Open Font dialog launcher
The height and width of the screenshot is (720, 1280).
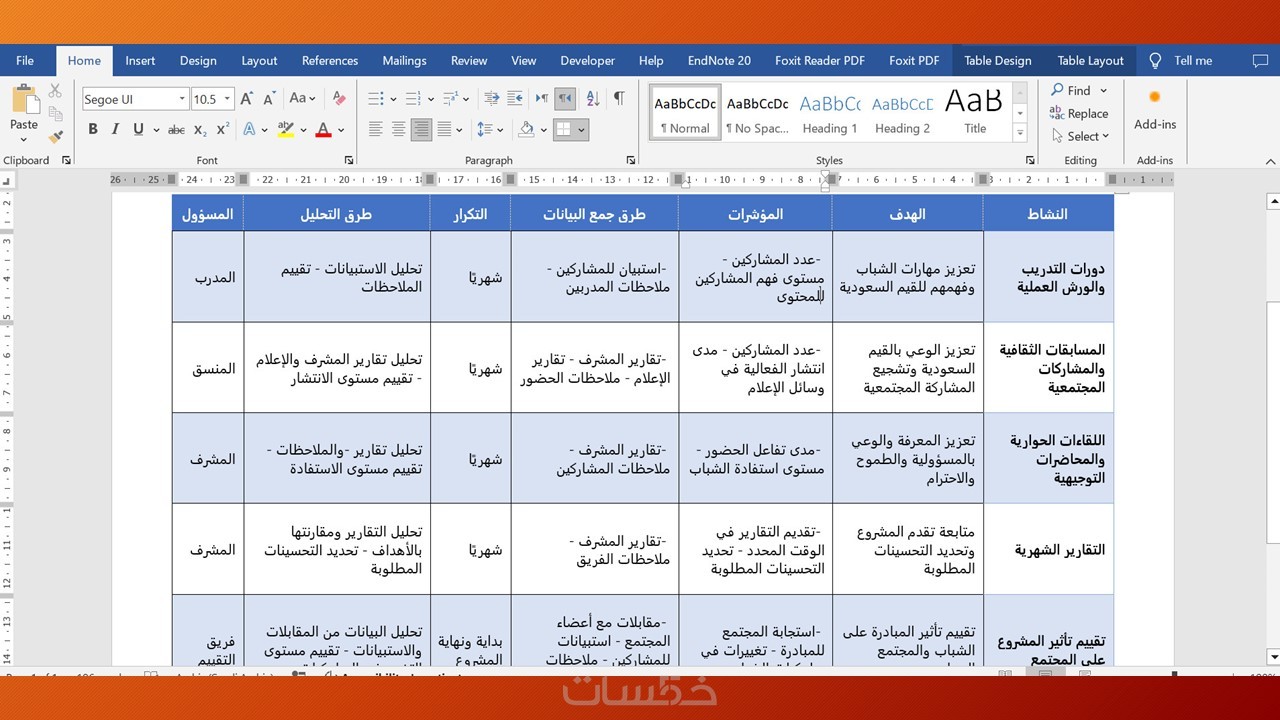coord(349,160)
